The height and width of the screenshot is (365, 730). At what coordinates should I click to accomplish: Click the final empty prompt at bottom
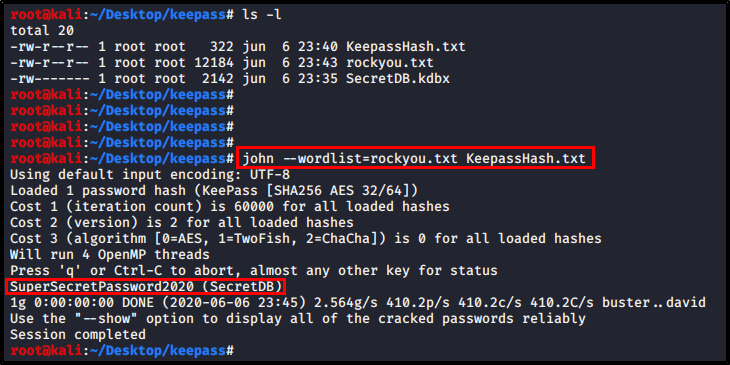[122, 350]
